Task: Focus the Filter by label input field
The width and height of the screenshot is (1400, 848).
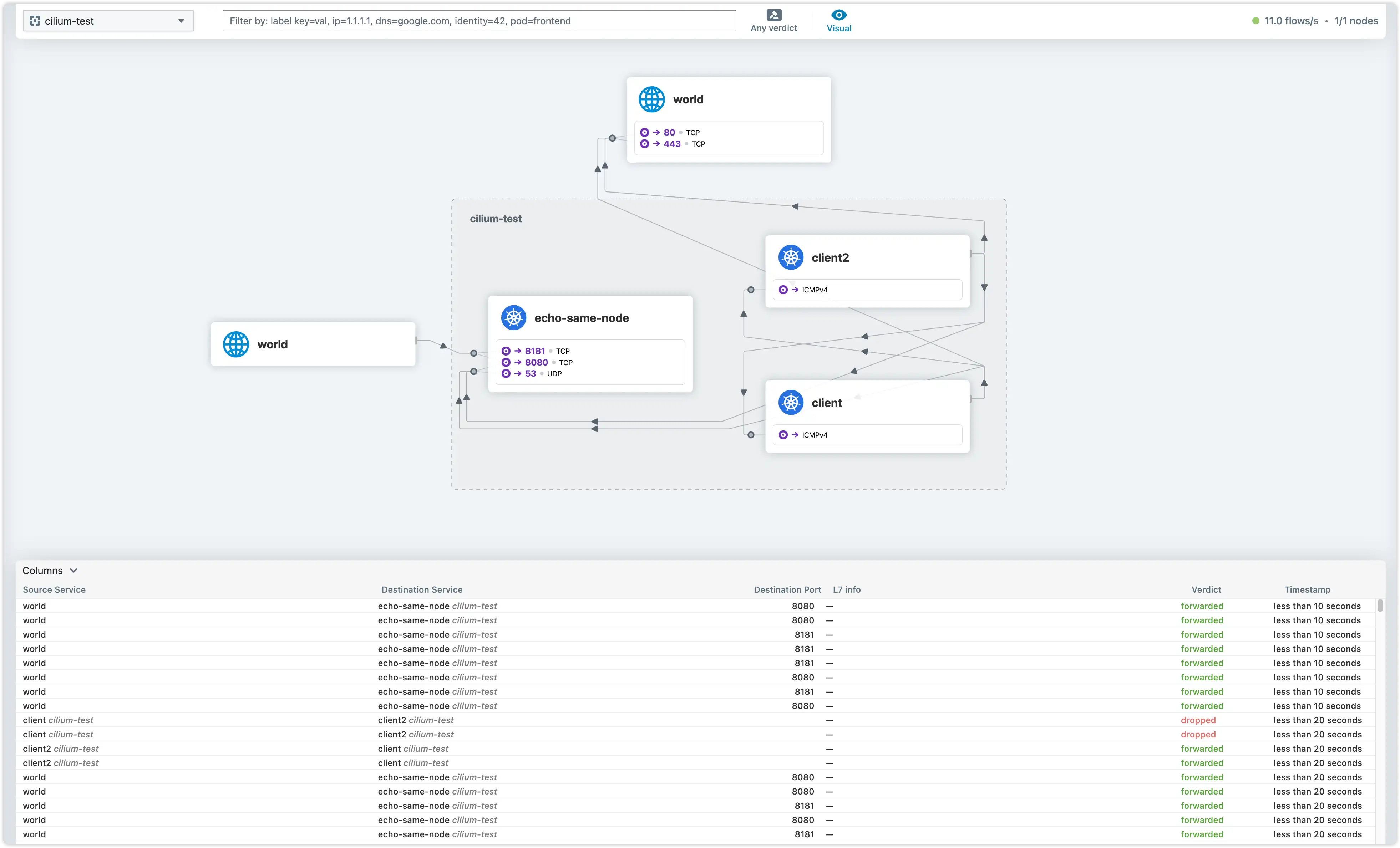Action: 479,21
